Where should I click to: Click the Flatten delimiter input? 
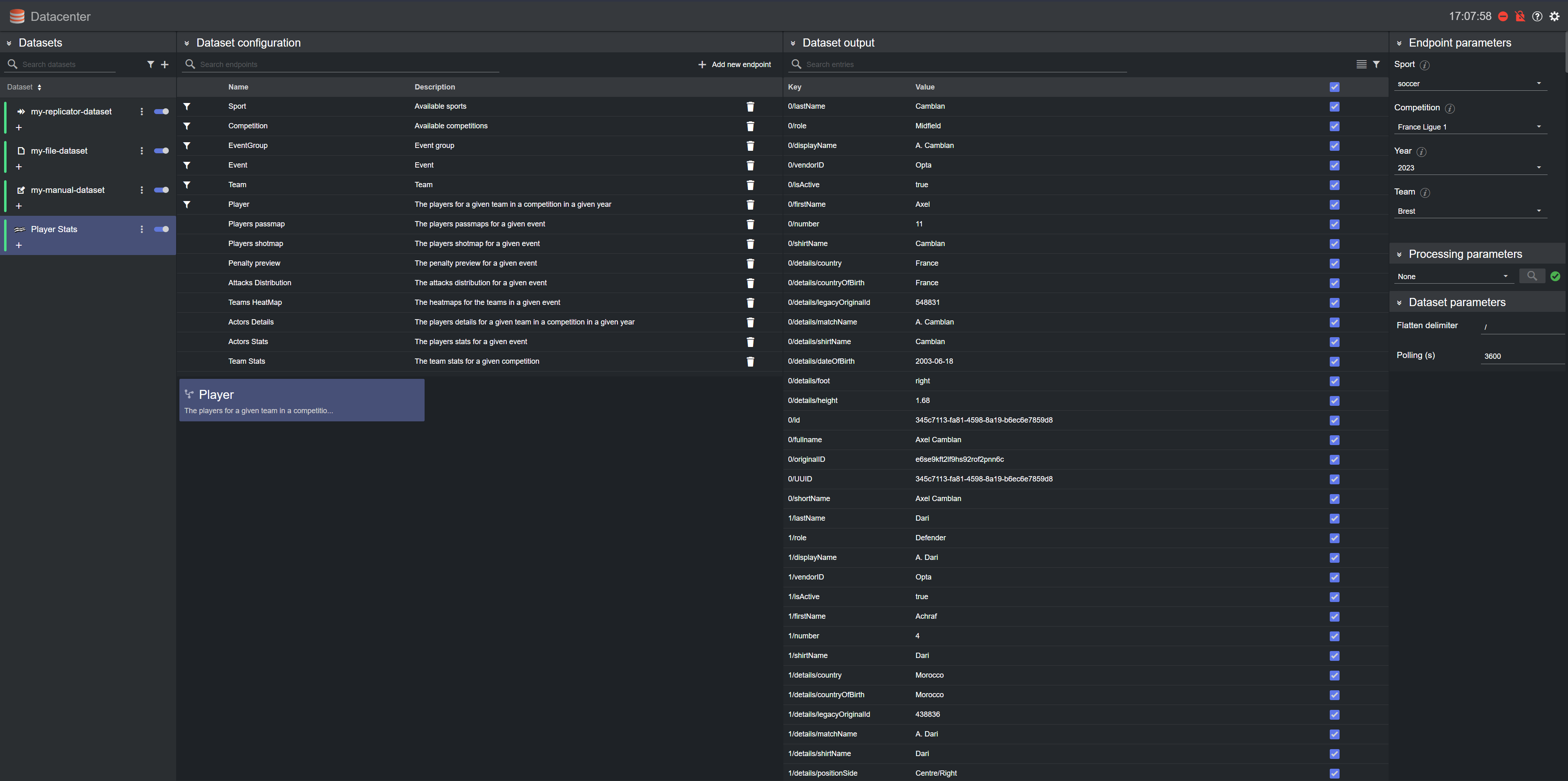pos(1522,326)
